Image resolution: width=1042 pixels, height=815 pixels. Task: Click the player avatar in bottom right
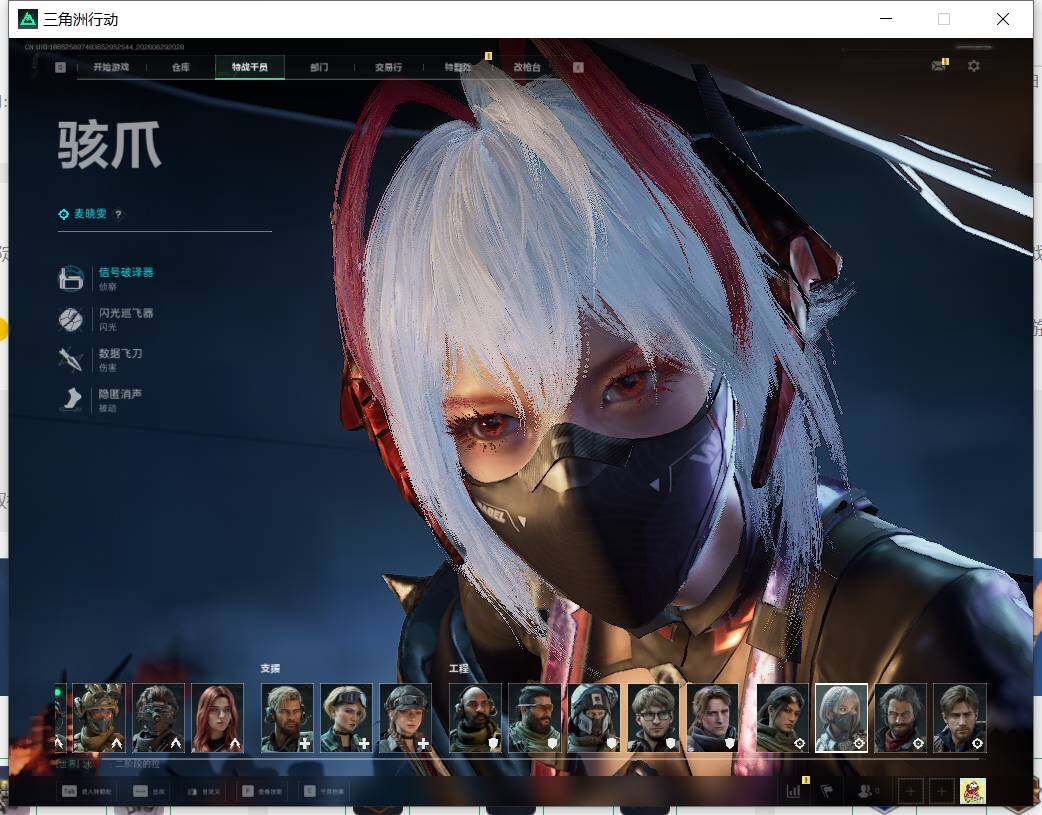click(x=973, y=791)
